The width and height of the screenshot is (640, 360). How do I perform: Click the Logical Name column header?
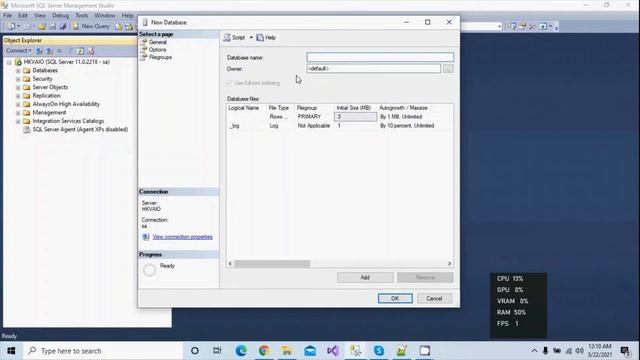(247, 108)
